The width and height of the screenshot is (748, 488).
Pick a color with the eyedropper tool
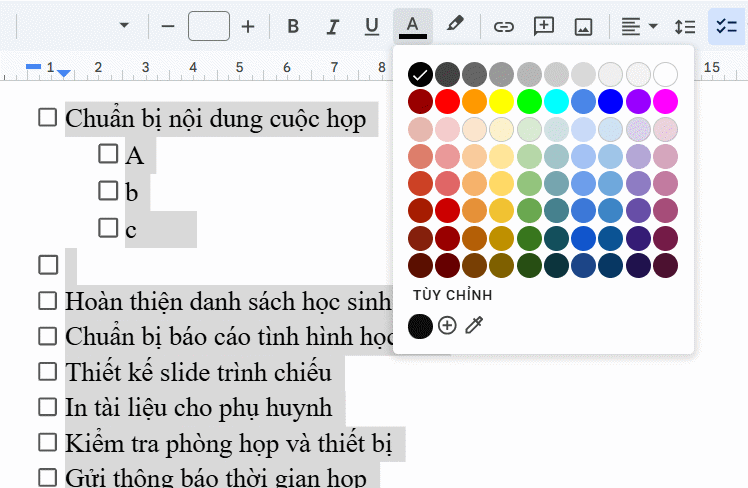coord(474,325)
